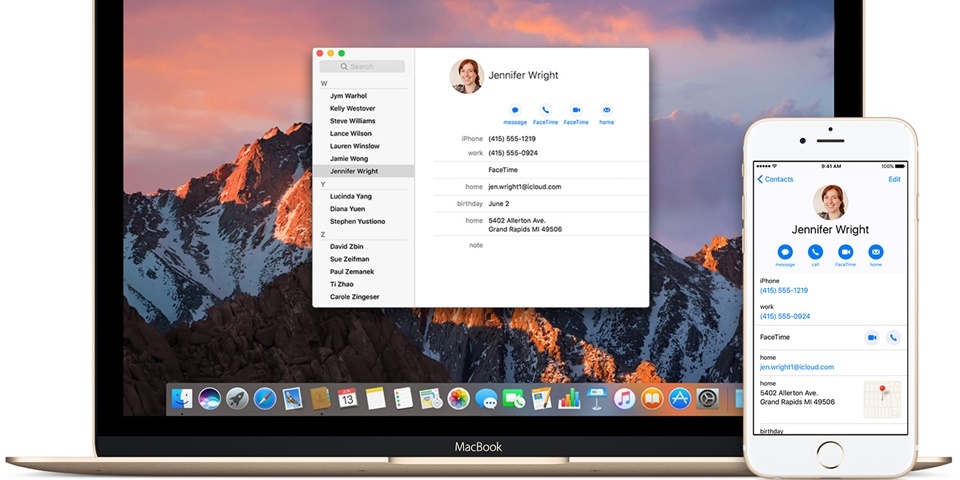Click FaceTime audio phone icon on Mac card
This screenshot has height=480, width=960.
pyautogui.click(x=546, y=110)
